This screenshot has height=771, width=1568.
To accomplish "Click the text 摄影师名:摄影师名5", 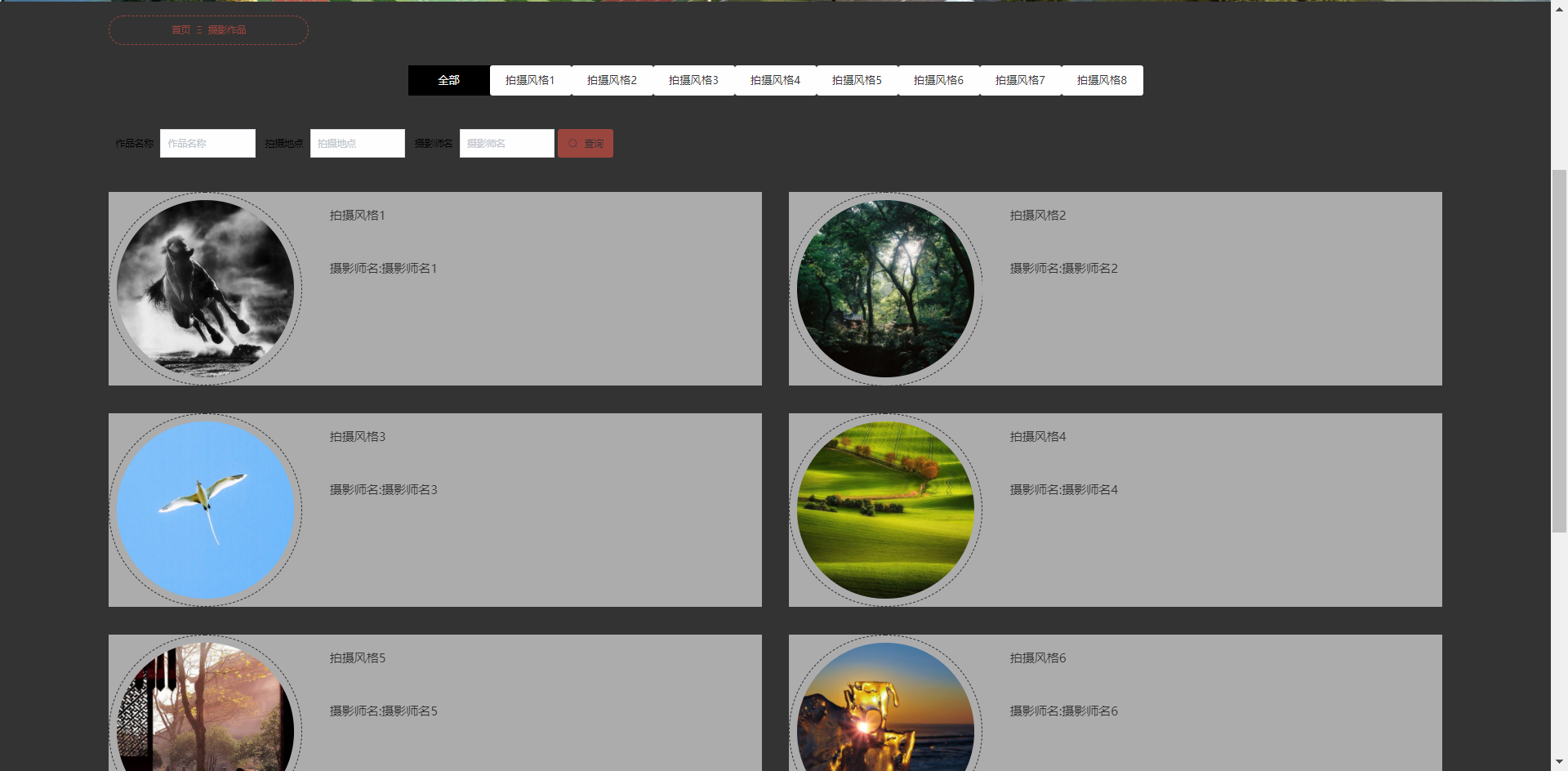I will pyautogui.click(x=383, y=711).
